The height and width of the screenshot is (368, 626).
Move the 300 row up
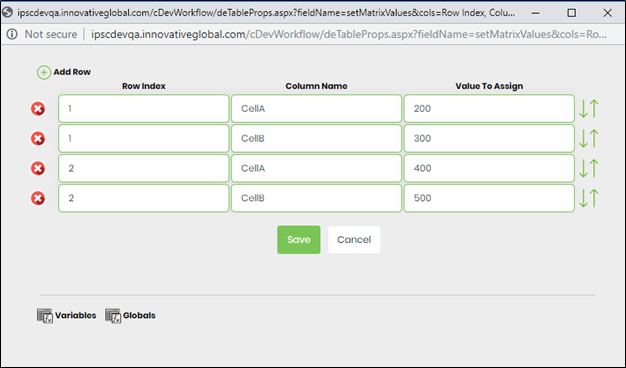click(594, 138)
